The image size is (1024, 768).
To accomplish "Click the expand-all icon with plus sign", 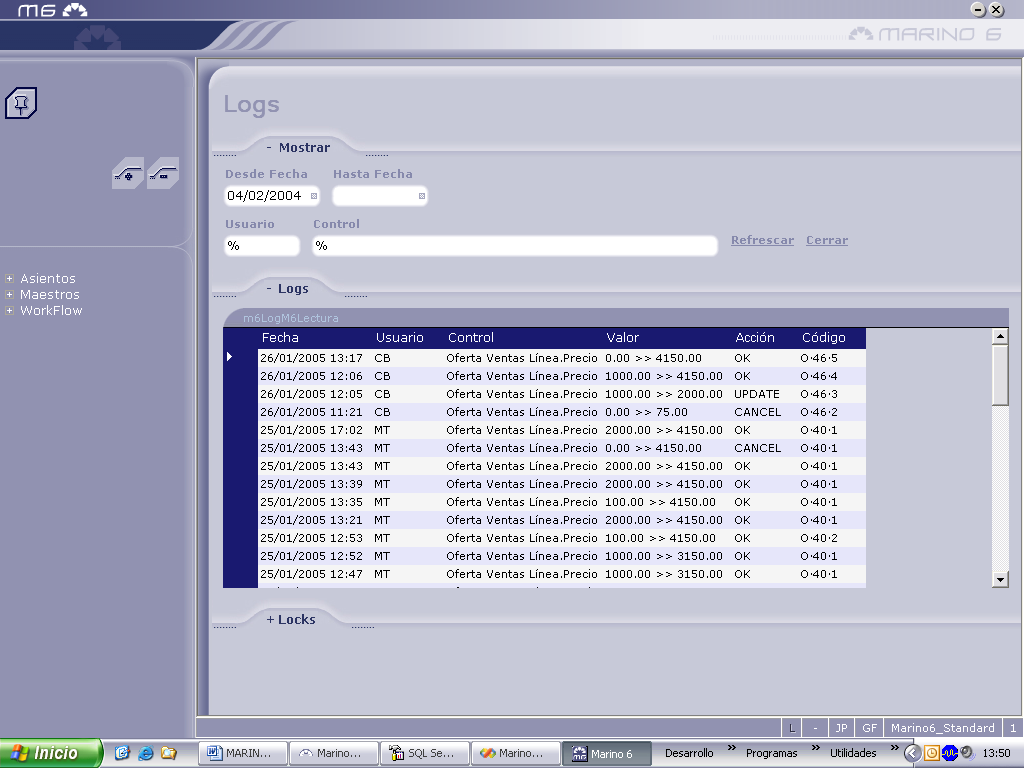I will coord(128,173).
